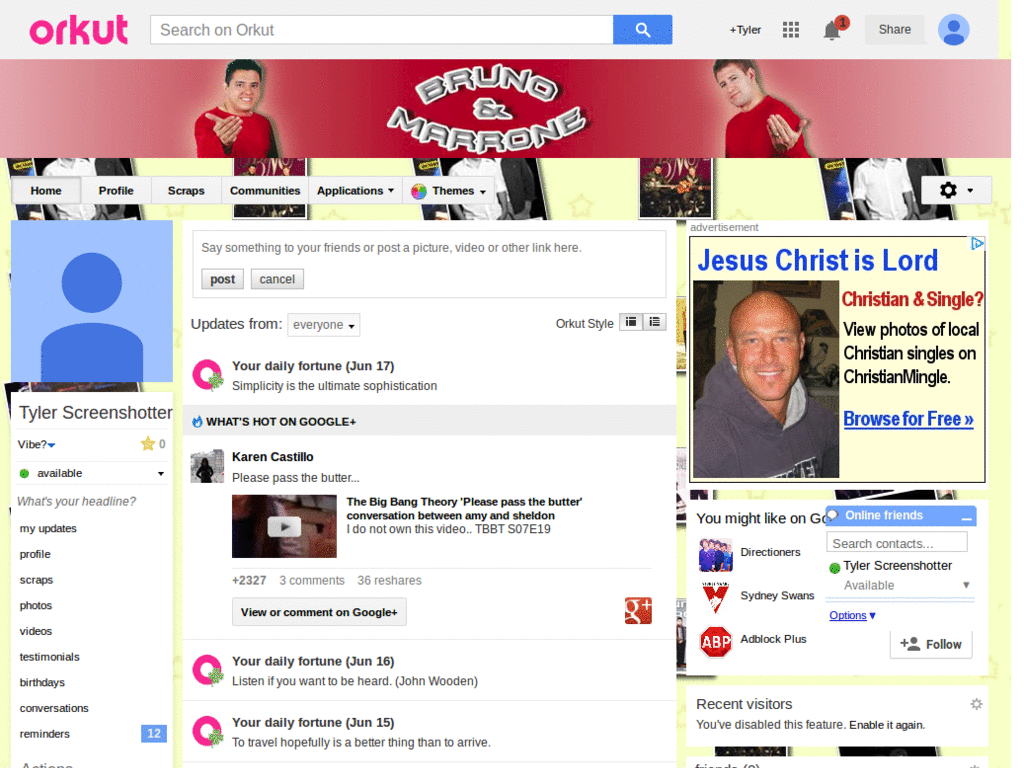
Task: Open the Vibe dropdown
Action: [x=37, y=445]
